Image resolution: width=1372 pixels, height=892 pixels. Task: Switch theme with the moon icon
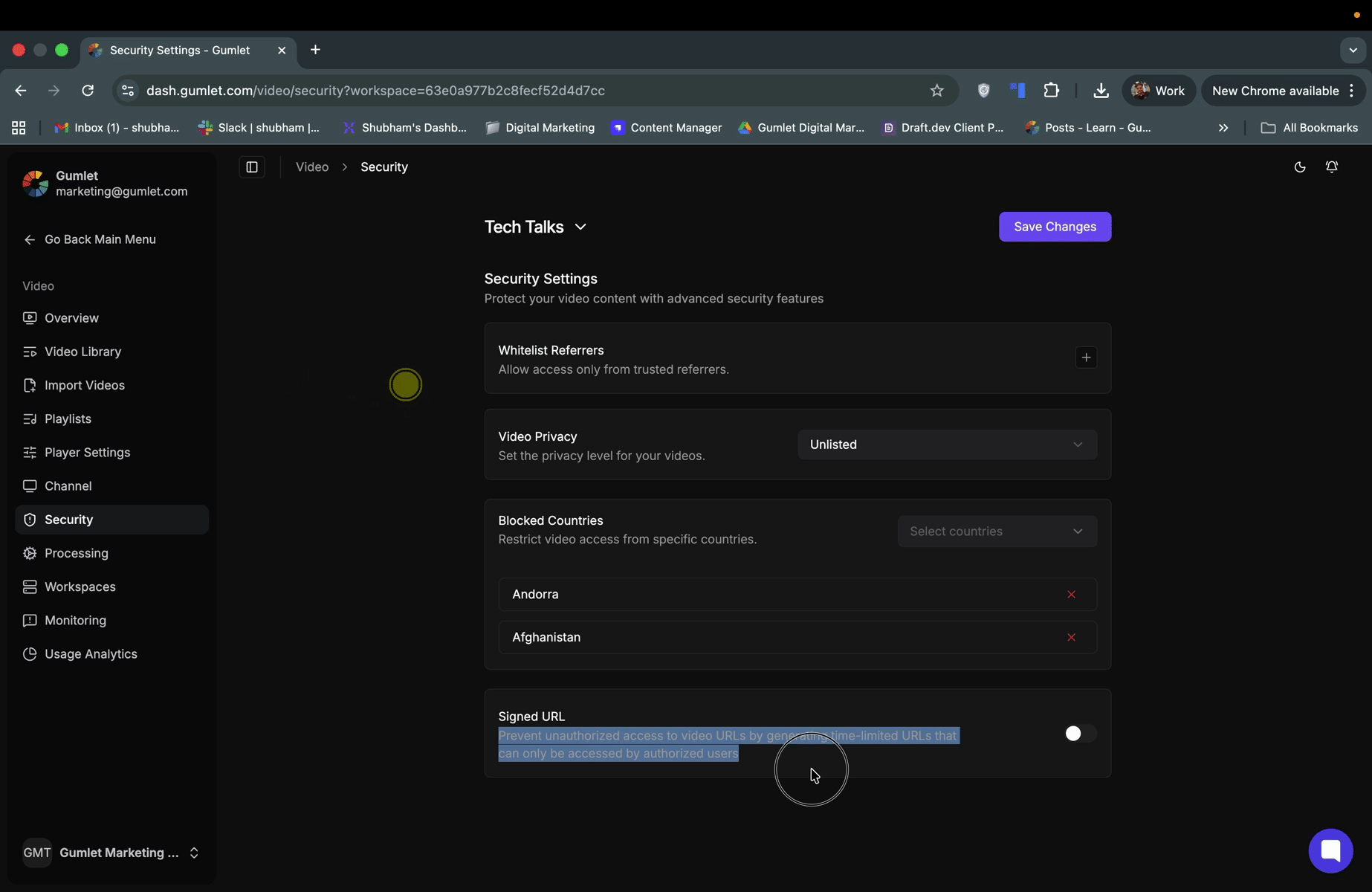point(1299,167)
